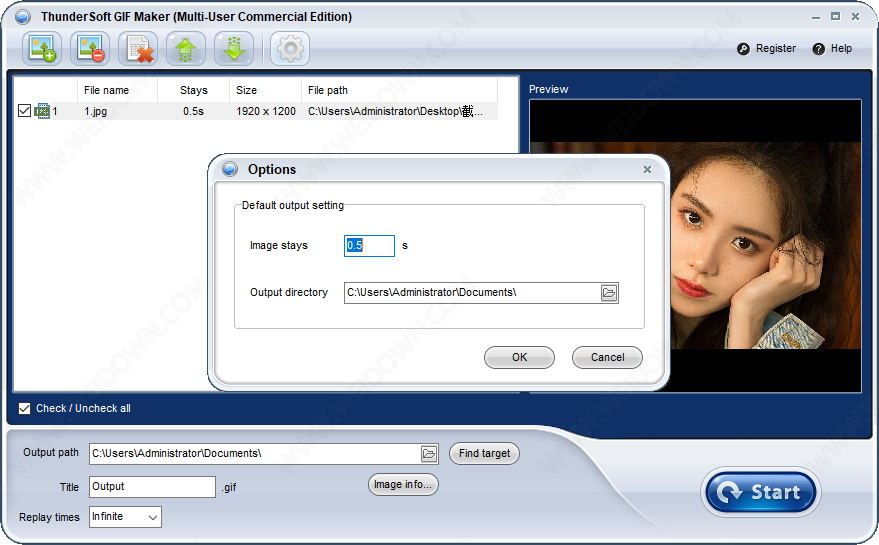Click the Stays column header

click(193, 90)
